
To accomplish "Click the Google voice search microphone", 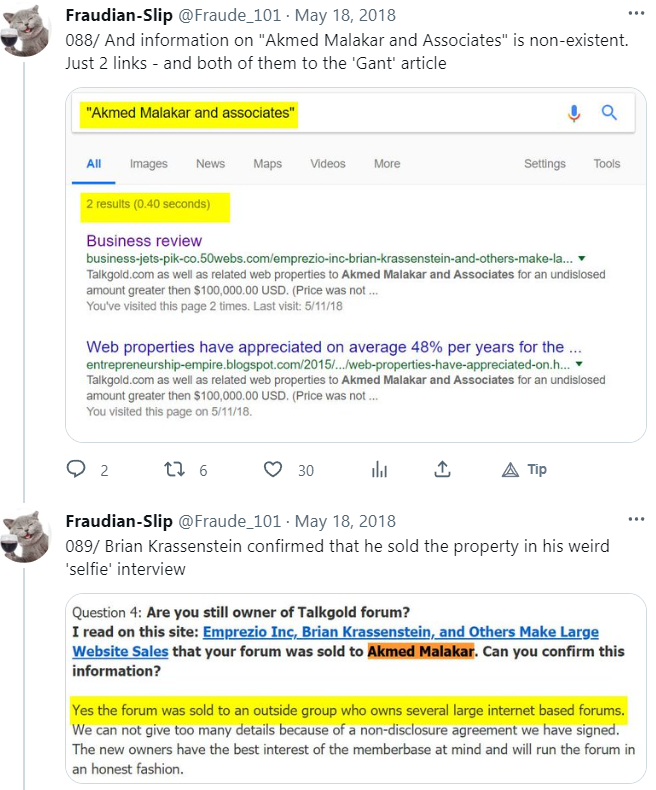I will pos(574,113).
